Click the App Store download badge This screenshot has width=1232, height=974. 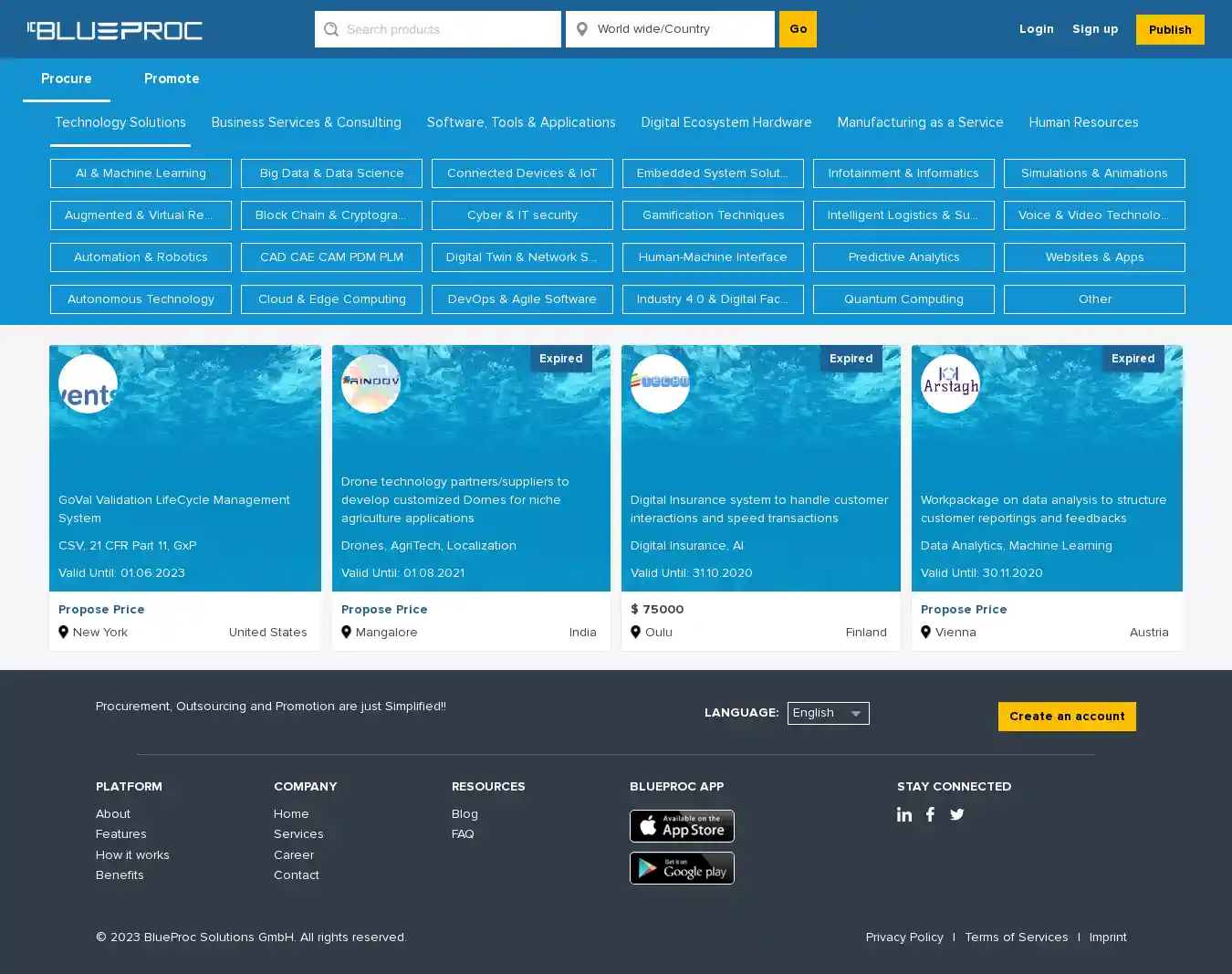[682, 826]
